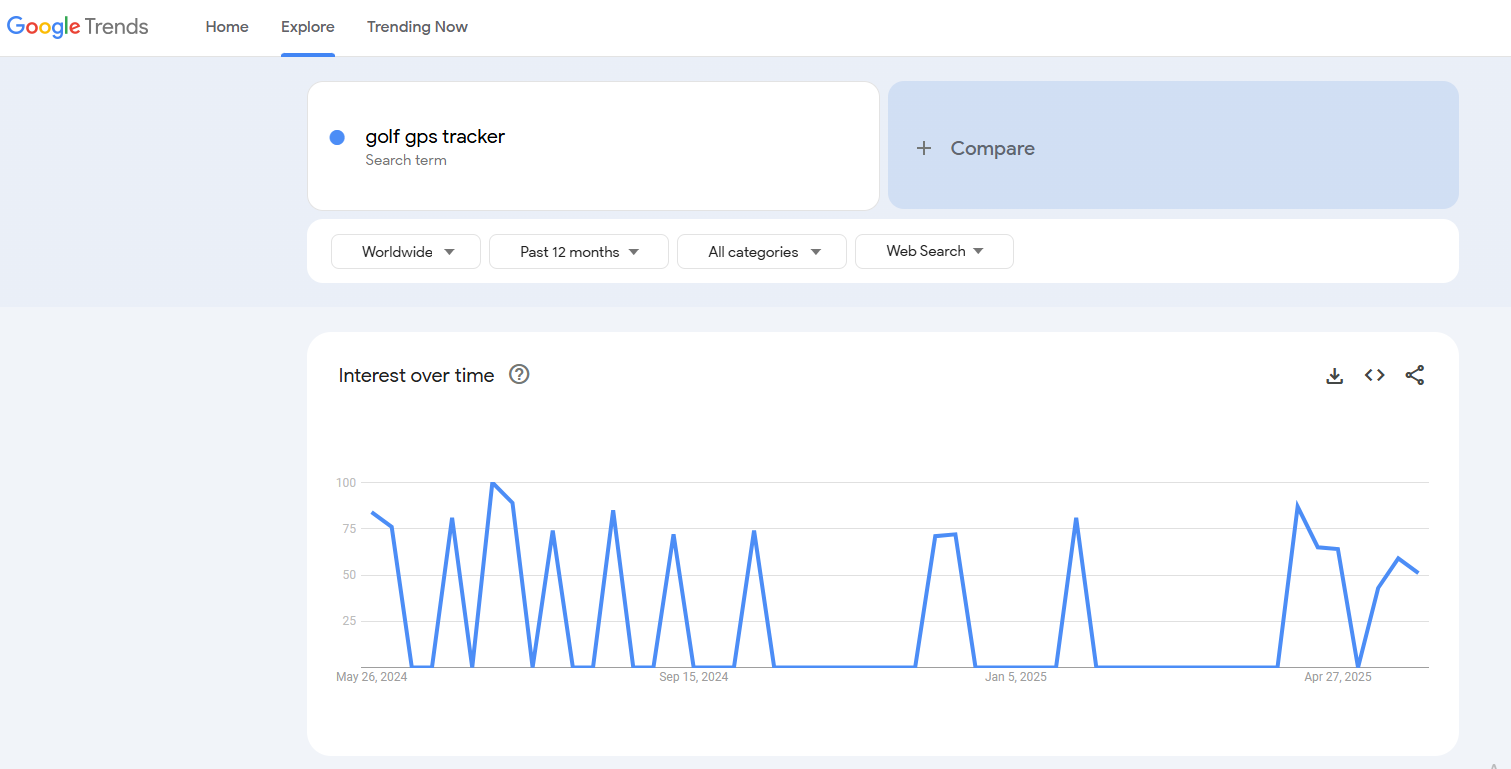
Task: Click the blue dot beside the search term
Action: click(337, 138)
